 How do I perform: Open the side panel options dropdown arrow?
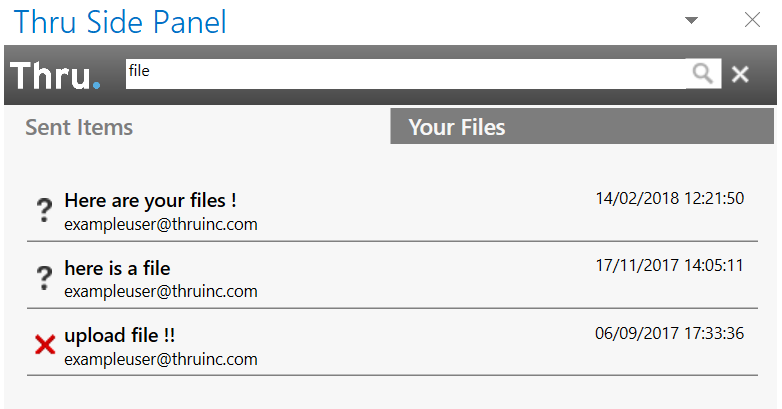coord(691,20)
